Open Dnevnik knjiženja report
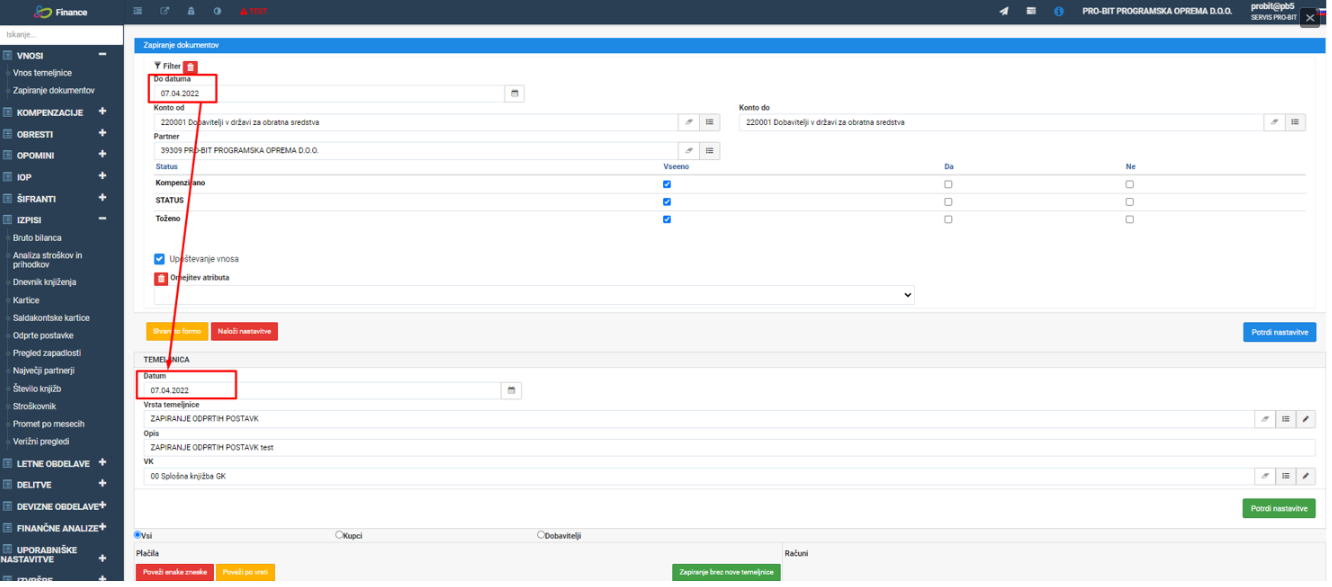The image size is (1332, 587). [45, 282]
